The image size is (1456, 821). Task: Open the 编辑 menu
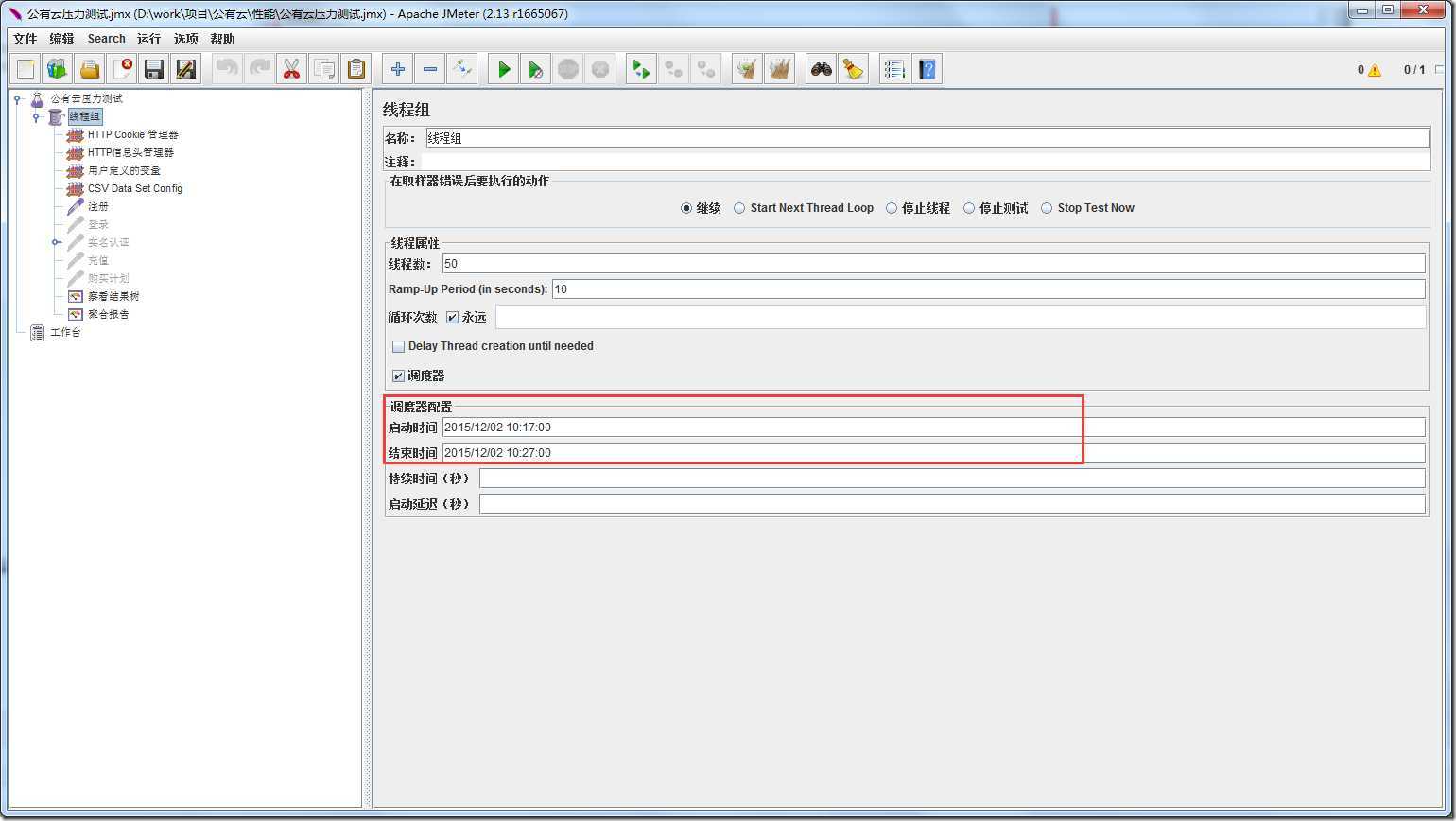click(61, 39)
